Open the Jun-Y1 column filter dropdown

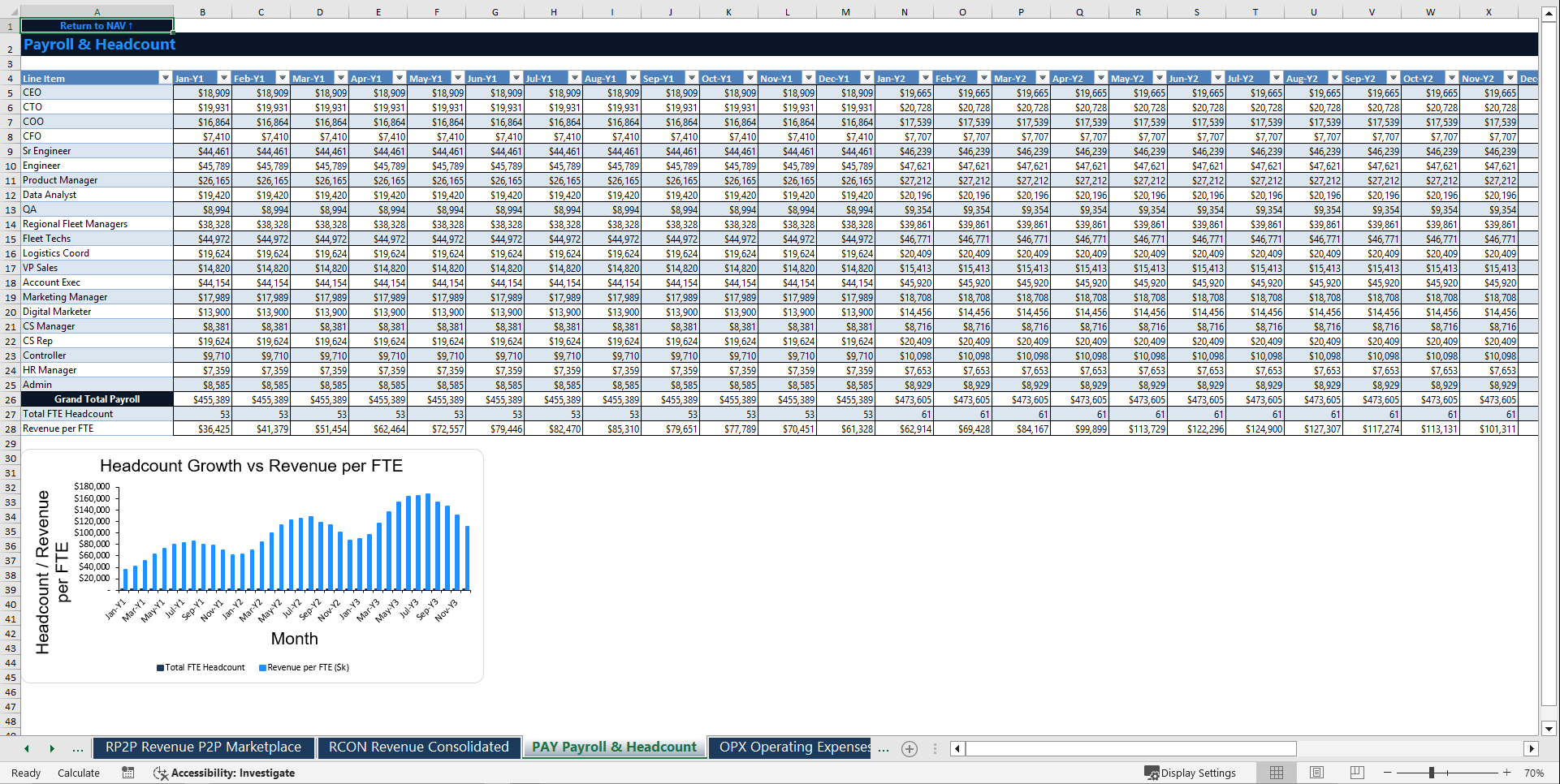point(516,78)
